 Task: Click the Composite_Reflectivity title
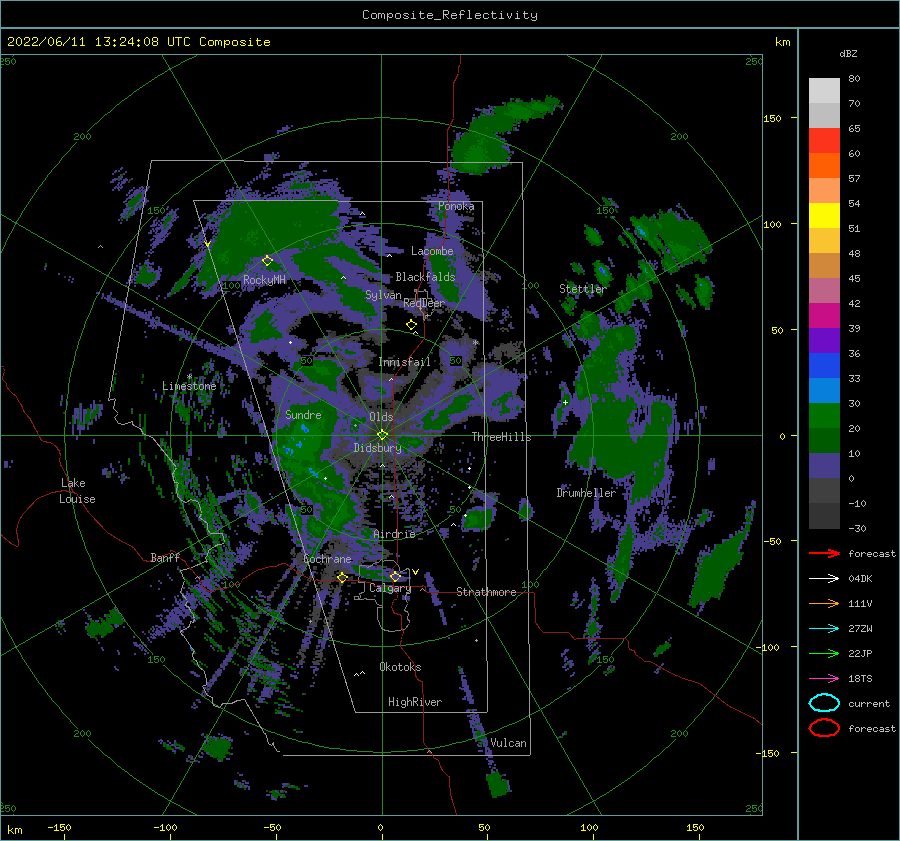coord(450,15)
